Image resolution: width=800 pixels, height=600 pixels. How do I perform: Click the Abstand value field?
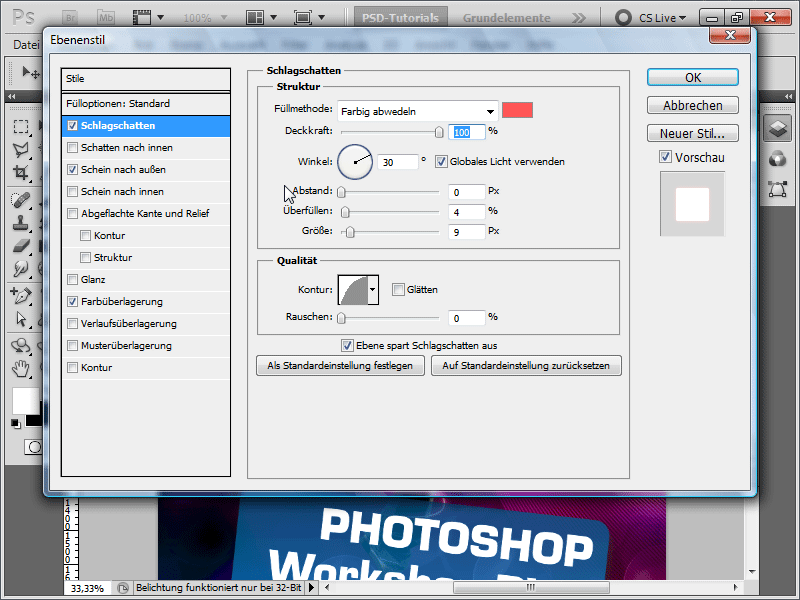466,192
